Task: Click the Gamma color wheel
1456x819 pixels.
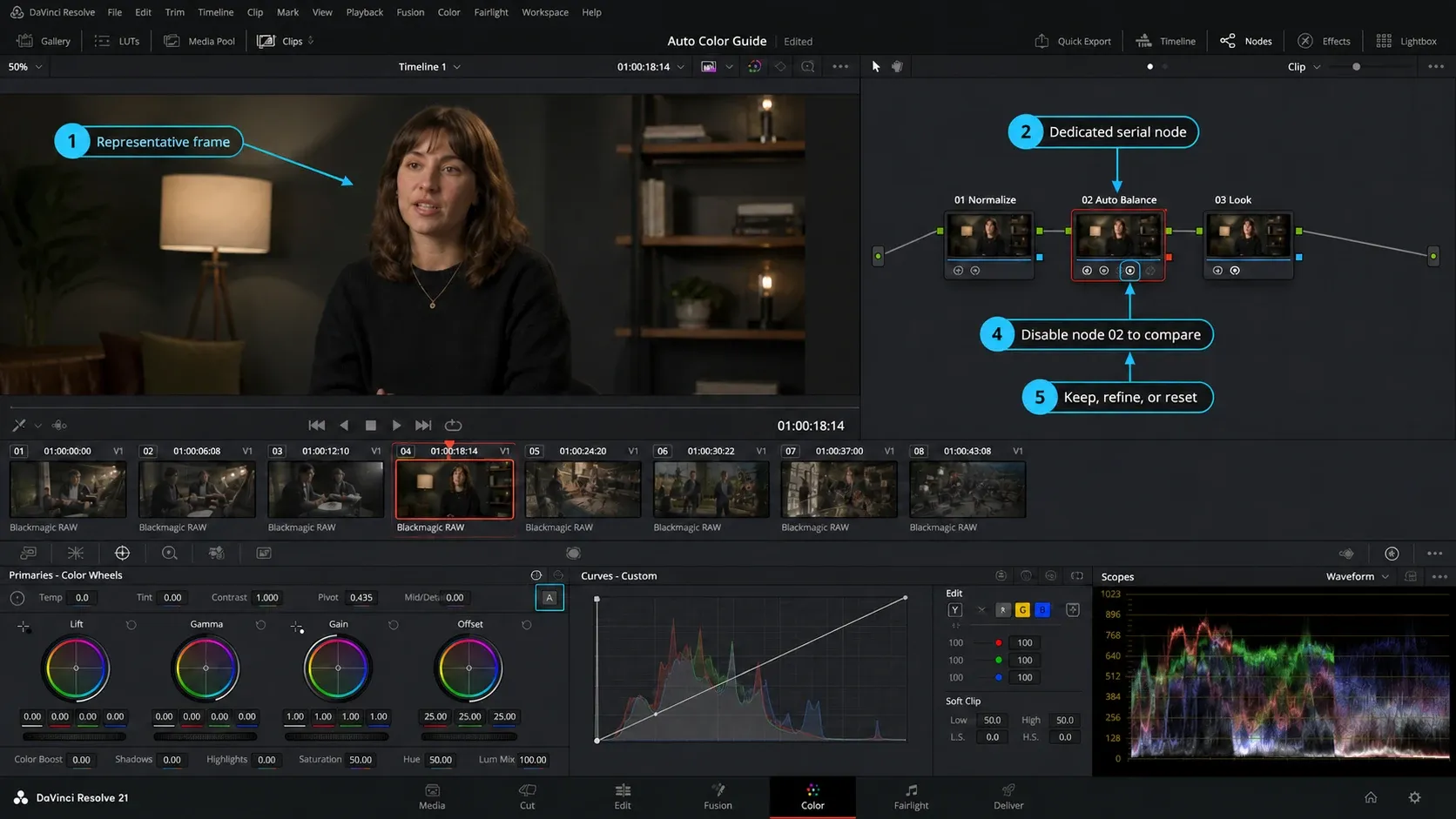Action: [206, 668]
